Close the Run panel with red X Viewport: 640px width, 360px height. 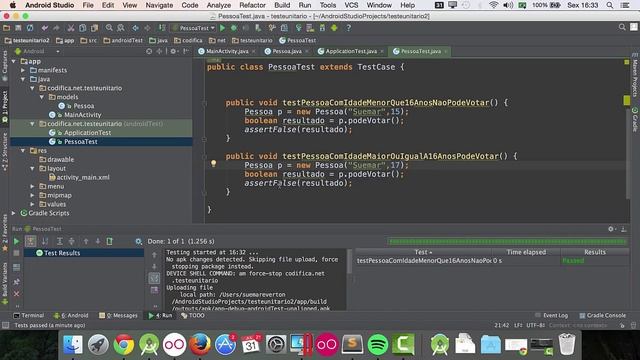click(16, 293)
